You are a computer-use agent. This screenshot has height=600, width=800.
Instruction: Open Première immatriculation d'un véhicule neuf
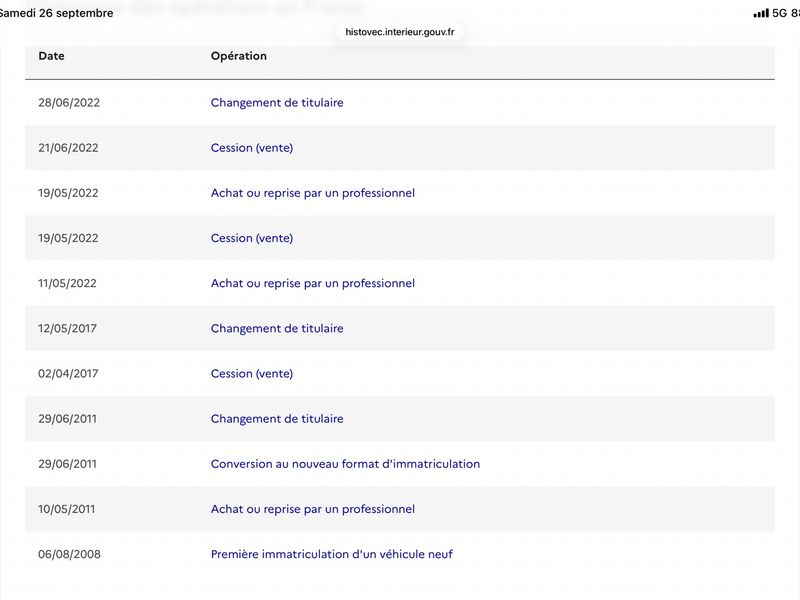pyautogui.click(x=332, y=554)
